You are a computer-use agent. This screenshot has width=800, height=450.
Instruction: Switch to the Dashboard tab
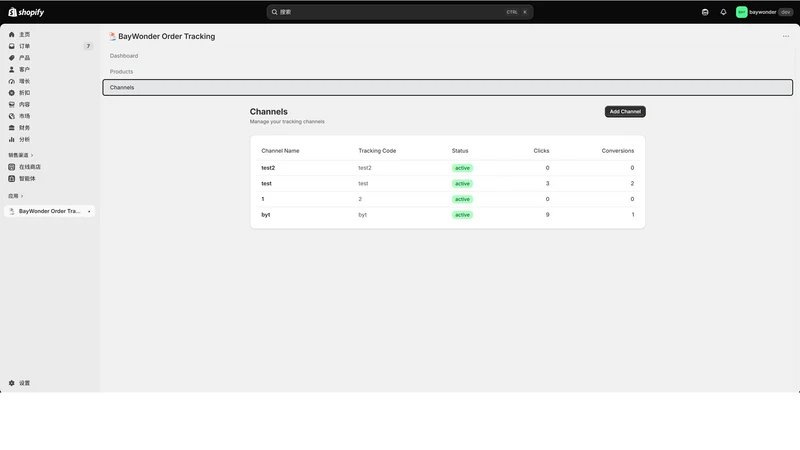click(124, 56)
